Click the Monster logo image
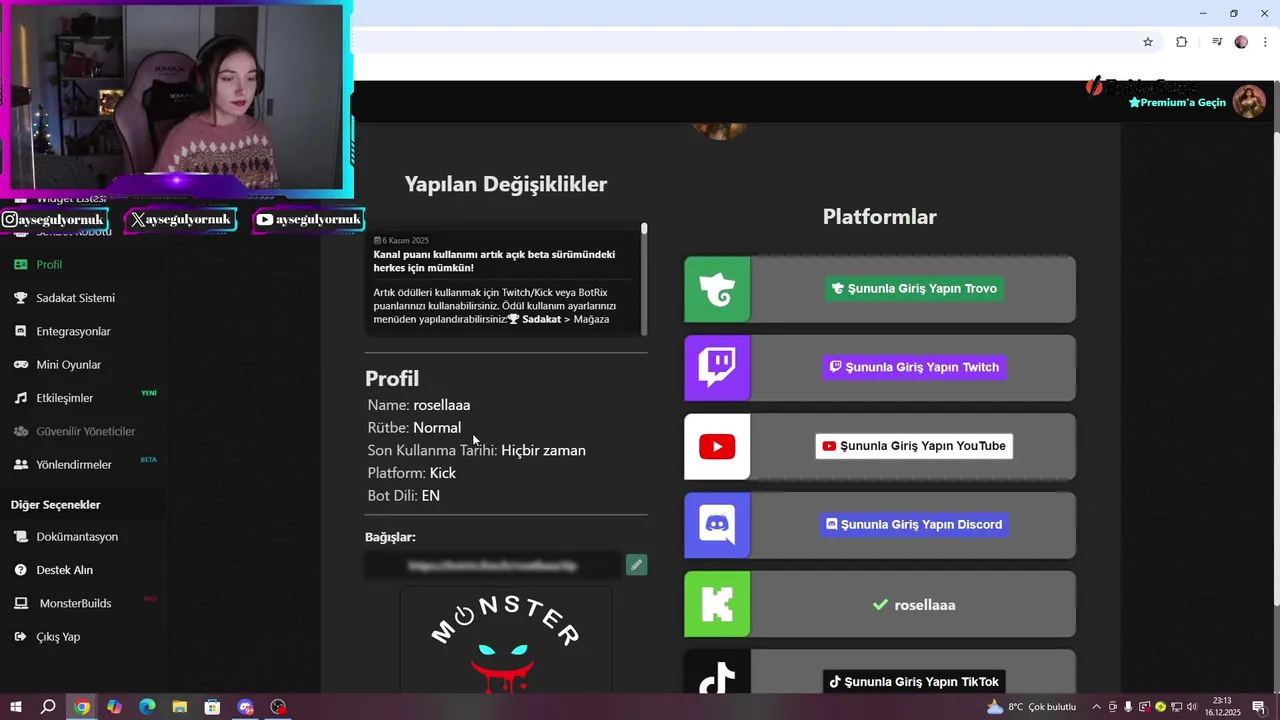 tap(505, 641)
